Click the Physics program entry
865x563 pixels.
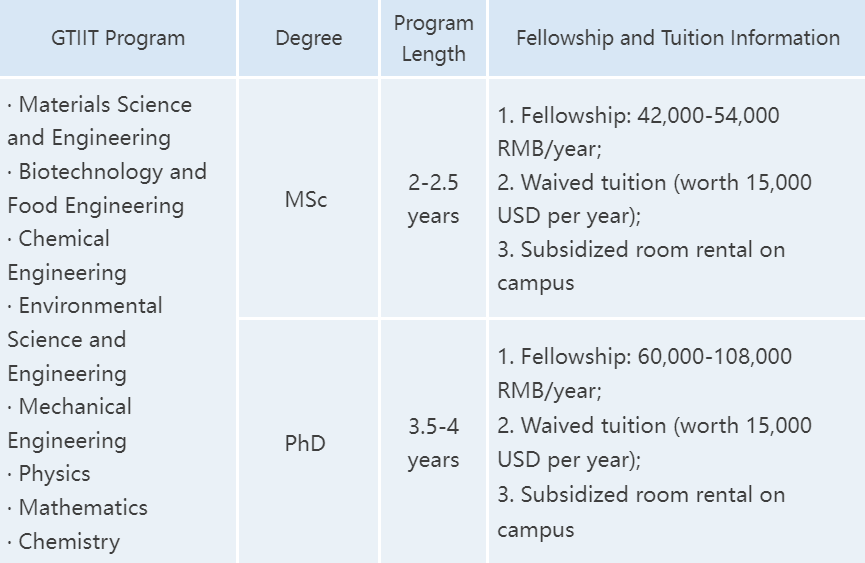(x=54, y=474)
